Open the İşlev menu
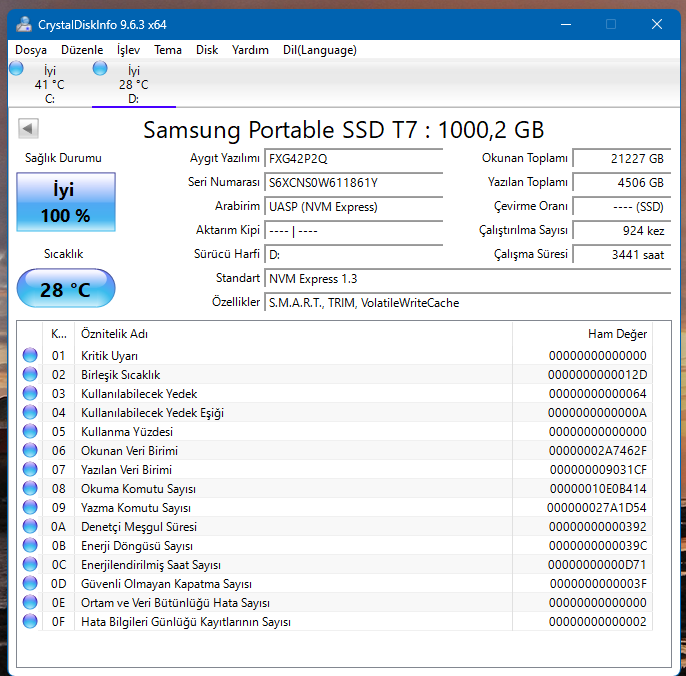This screenshot has width=686, height=676. click(x=128, y=50)
